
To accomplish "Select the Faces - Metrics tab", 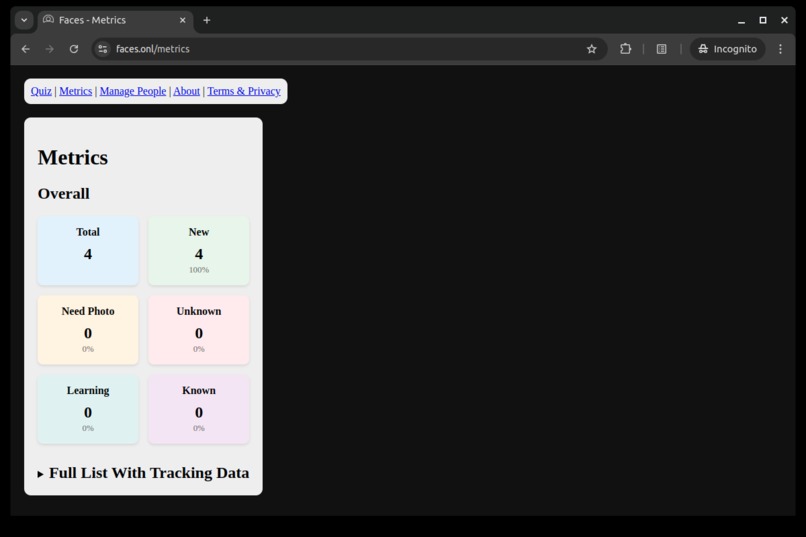I will point(115,20).
